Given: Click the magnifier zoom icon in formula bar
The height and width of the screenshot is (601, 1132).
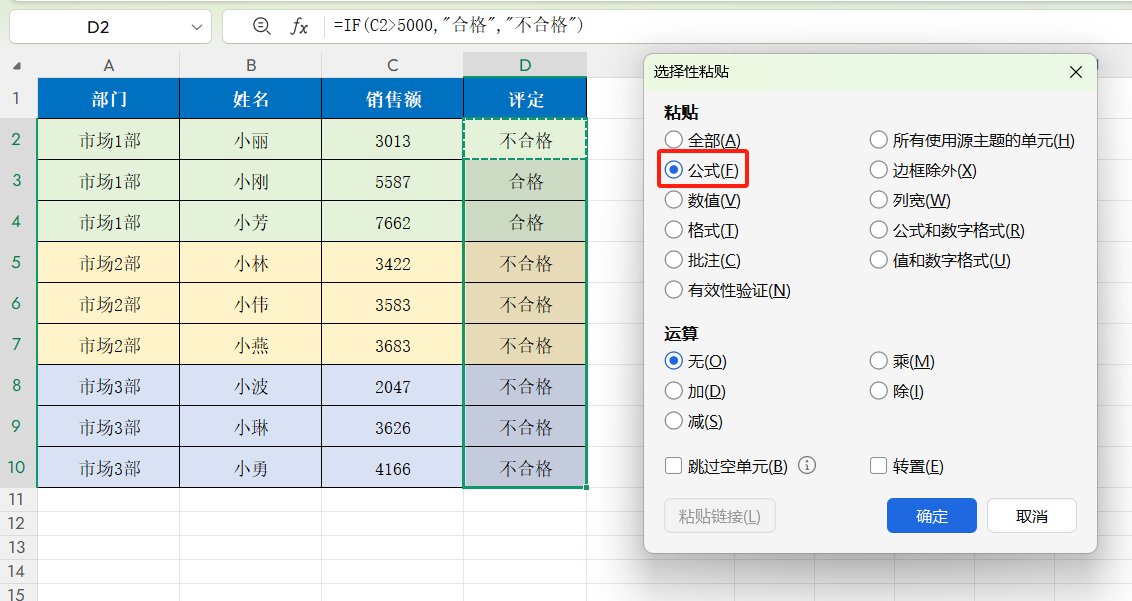Looking at the screenshot, I should [262, 27].
